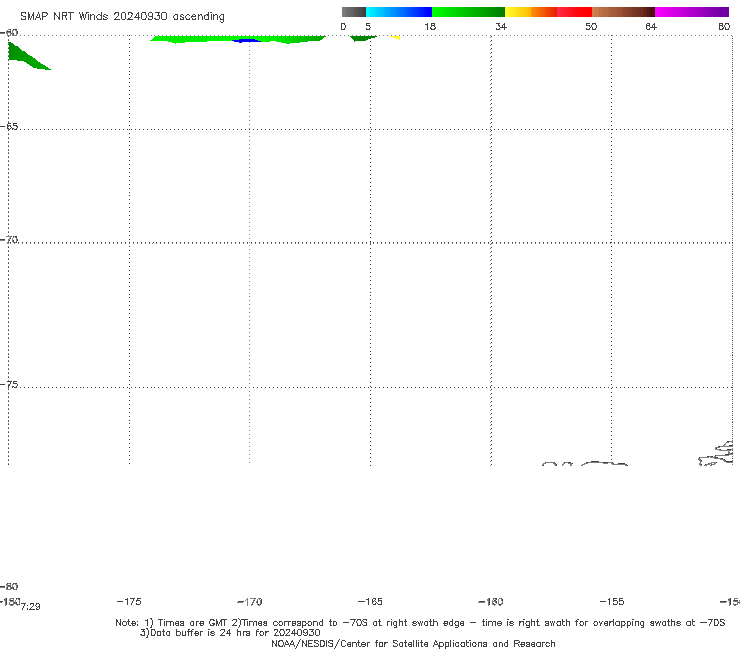The image size is (740, 650).
Task: Click the '64' label under the color bar
Action: coord(651,27)
